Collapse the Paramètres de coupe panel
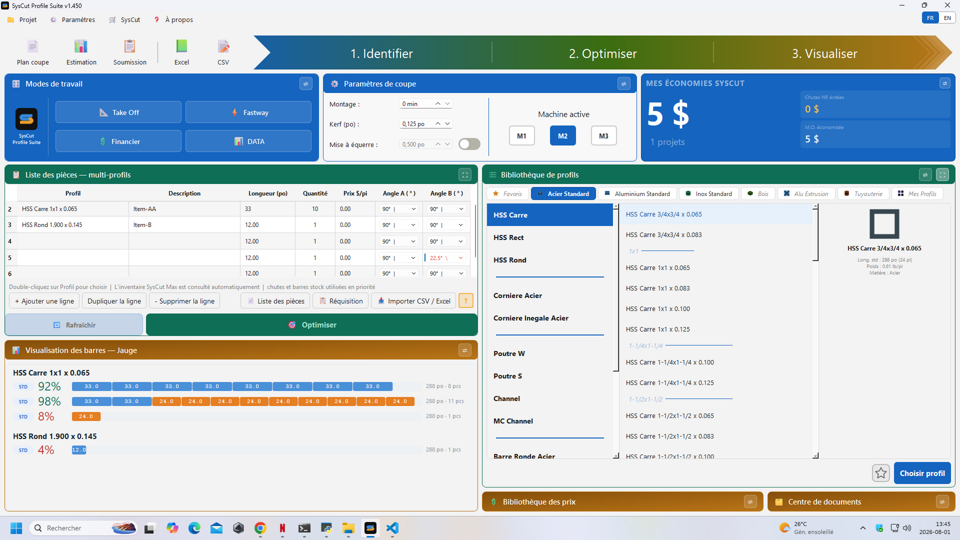Image resolution: width=960 pixels, height=540 pixels. (x=623, y=84)
